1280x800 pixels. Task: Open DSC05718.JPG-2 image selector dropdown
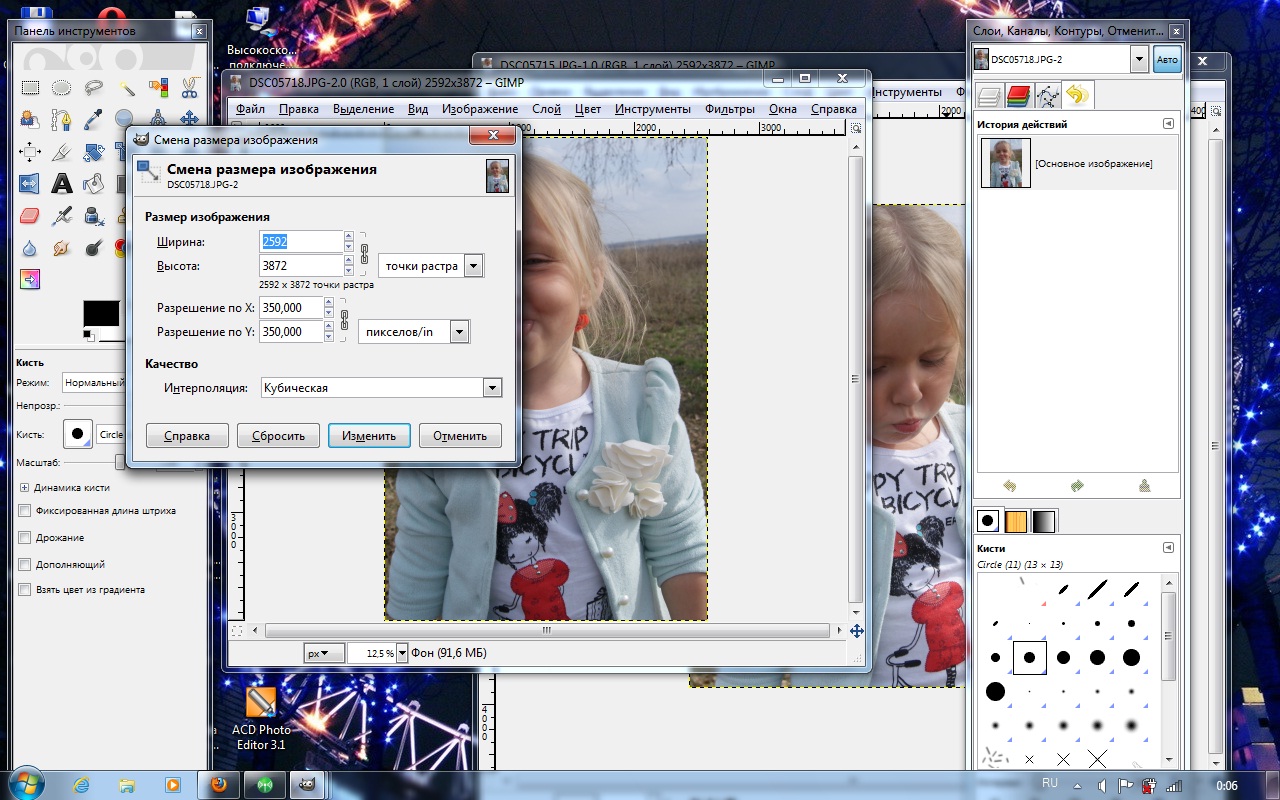(1139, 60)
